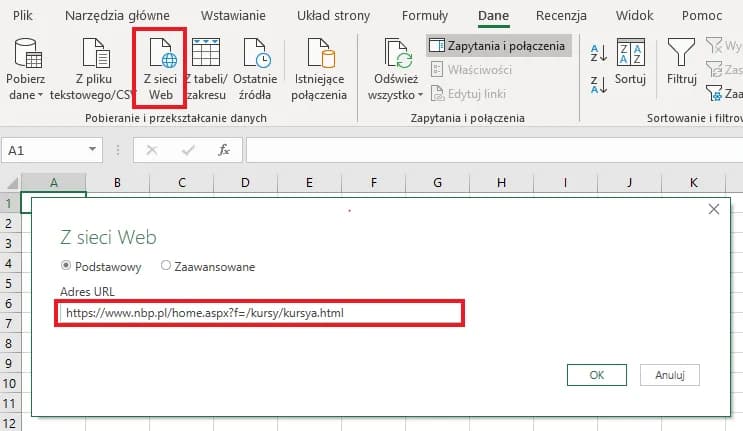743x431 pixels.
Task: Expand the Pobierz dane dropdown
Action: pyautogui.click(x=40, y=95)
